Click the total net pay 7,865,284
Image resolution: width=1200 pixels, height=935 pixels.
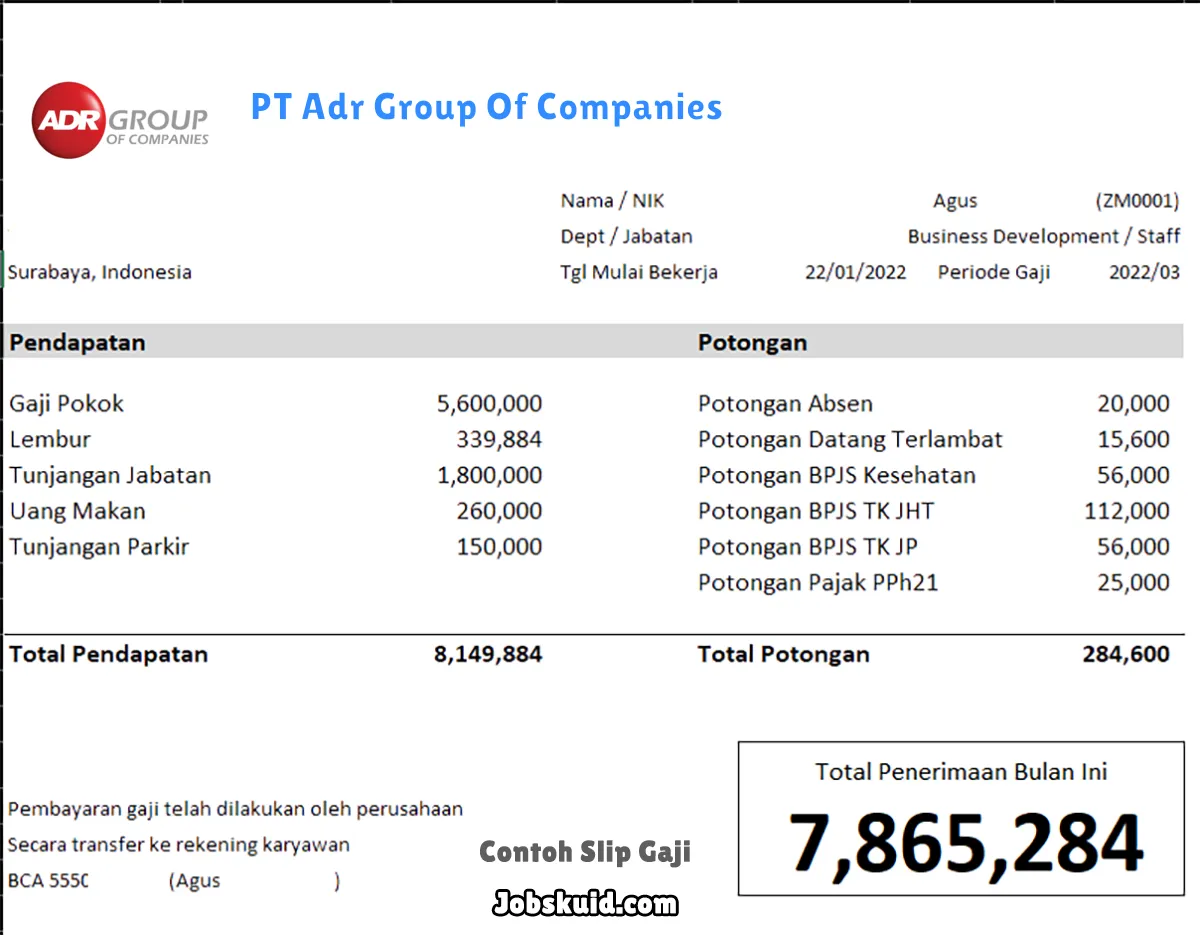click(965, 845)
